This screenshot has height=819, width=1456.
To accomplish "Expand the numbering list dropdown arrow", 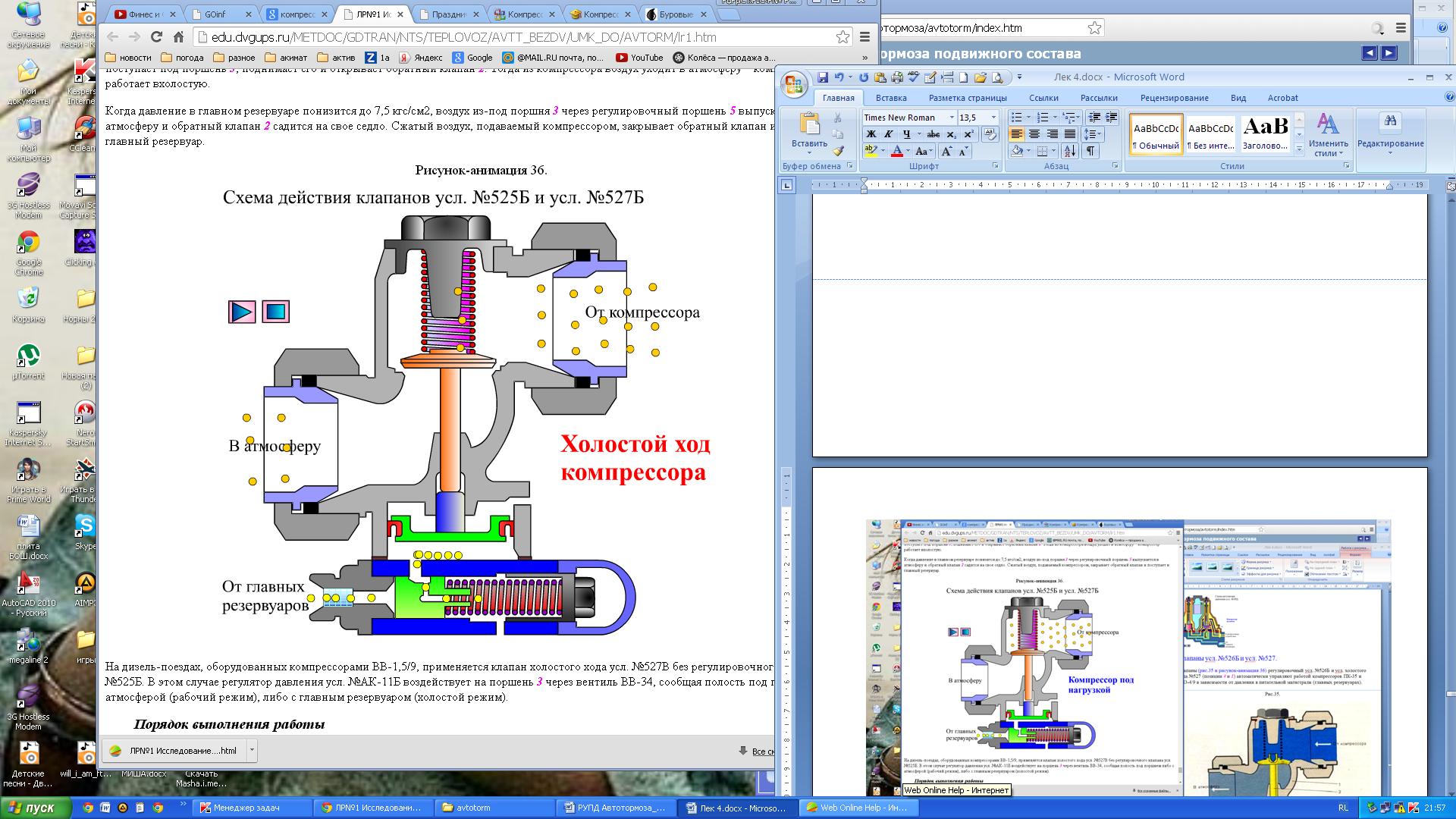I will pos(1055,118).
